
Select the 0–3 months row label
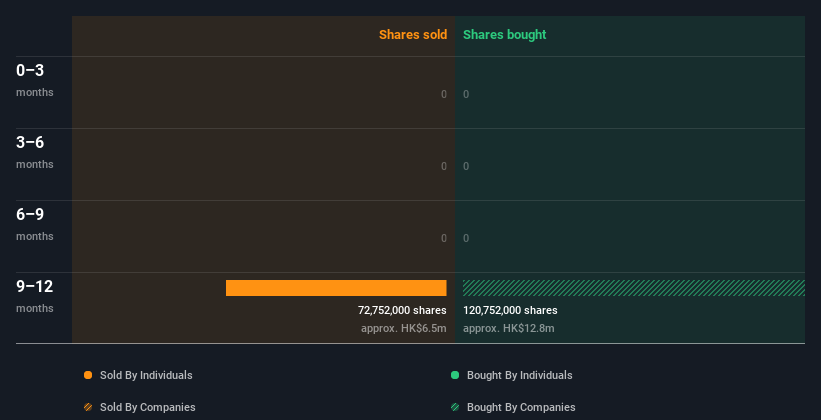pos(35,80)
